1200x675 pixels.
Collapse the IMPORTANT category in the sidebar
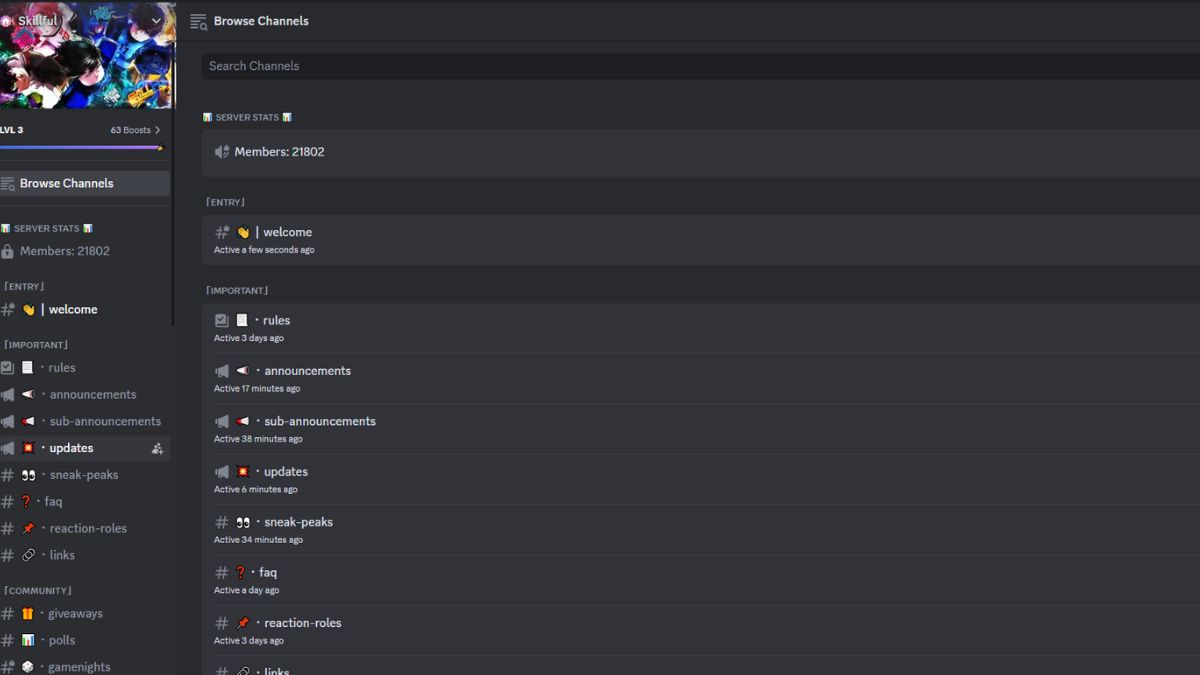pyautogui.click(x=36, y=345)
